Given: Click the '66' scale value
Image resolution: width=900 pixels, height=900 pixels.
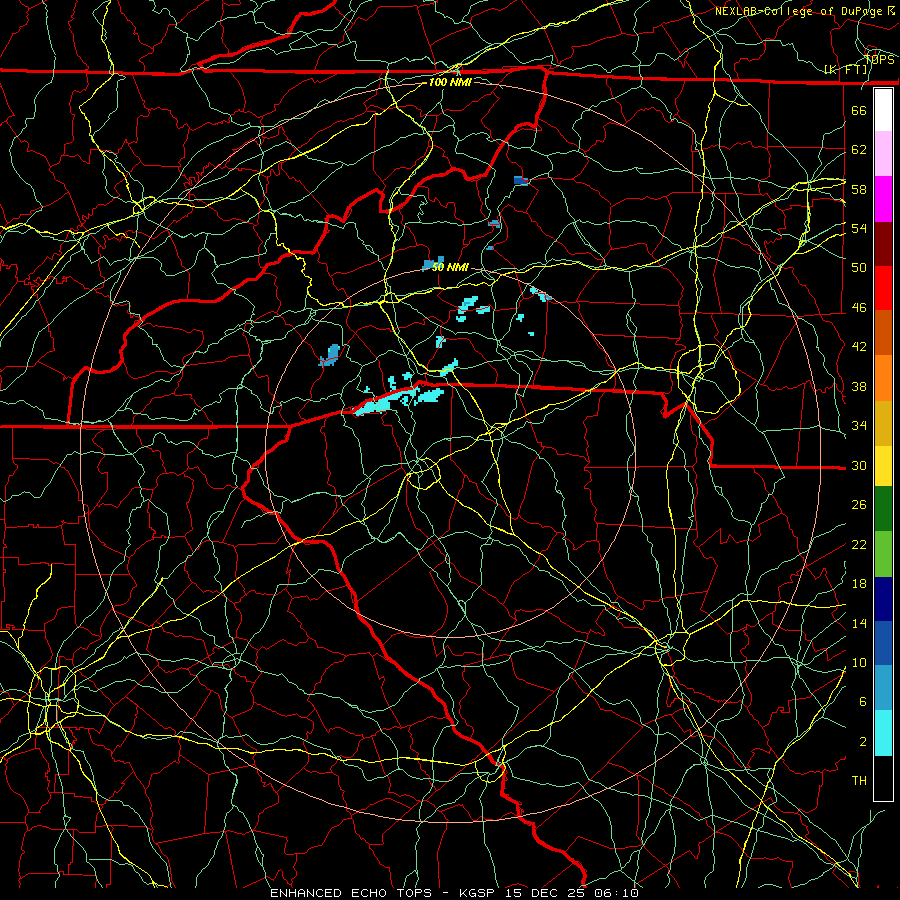Looking at the screenshot, I should click(x=859, y=110).
